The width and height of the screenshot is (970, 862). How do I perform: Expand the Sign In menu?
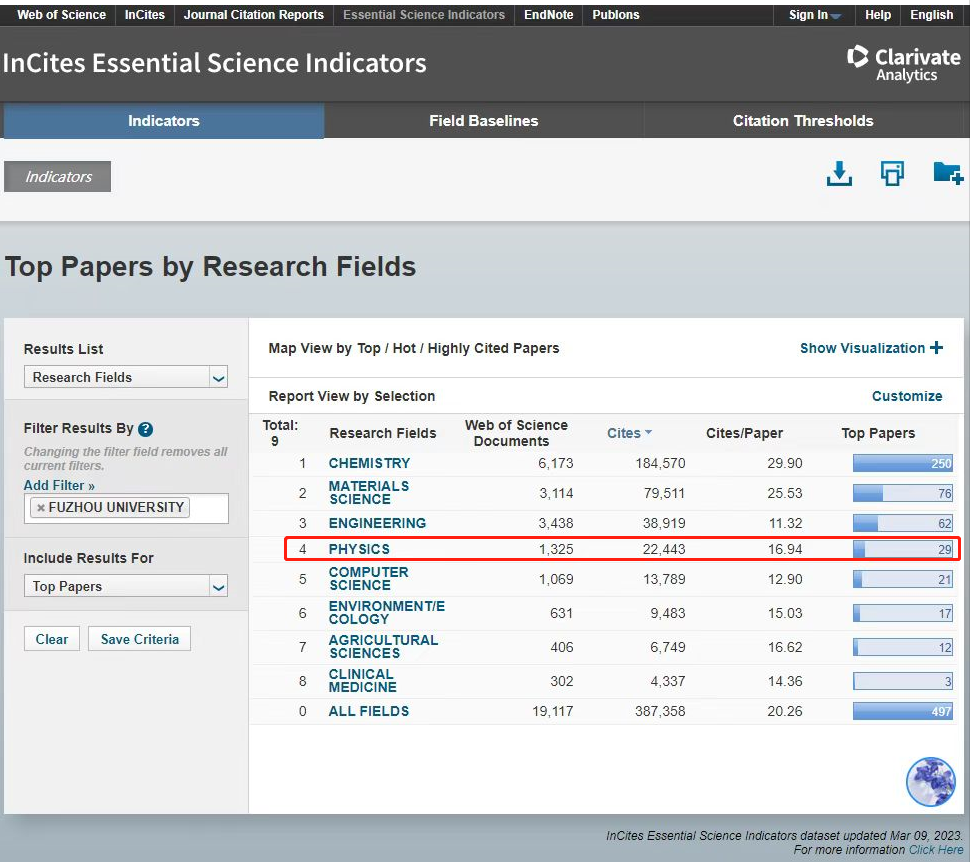(x=814, y=15)
